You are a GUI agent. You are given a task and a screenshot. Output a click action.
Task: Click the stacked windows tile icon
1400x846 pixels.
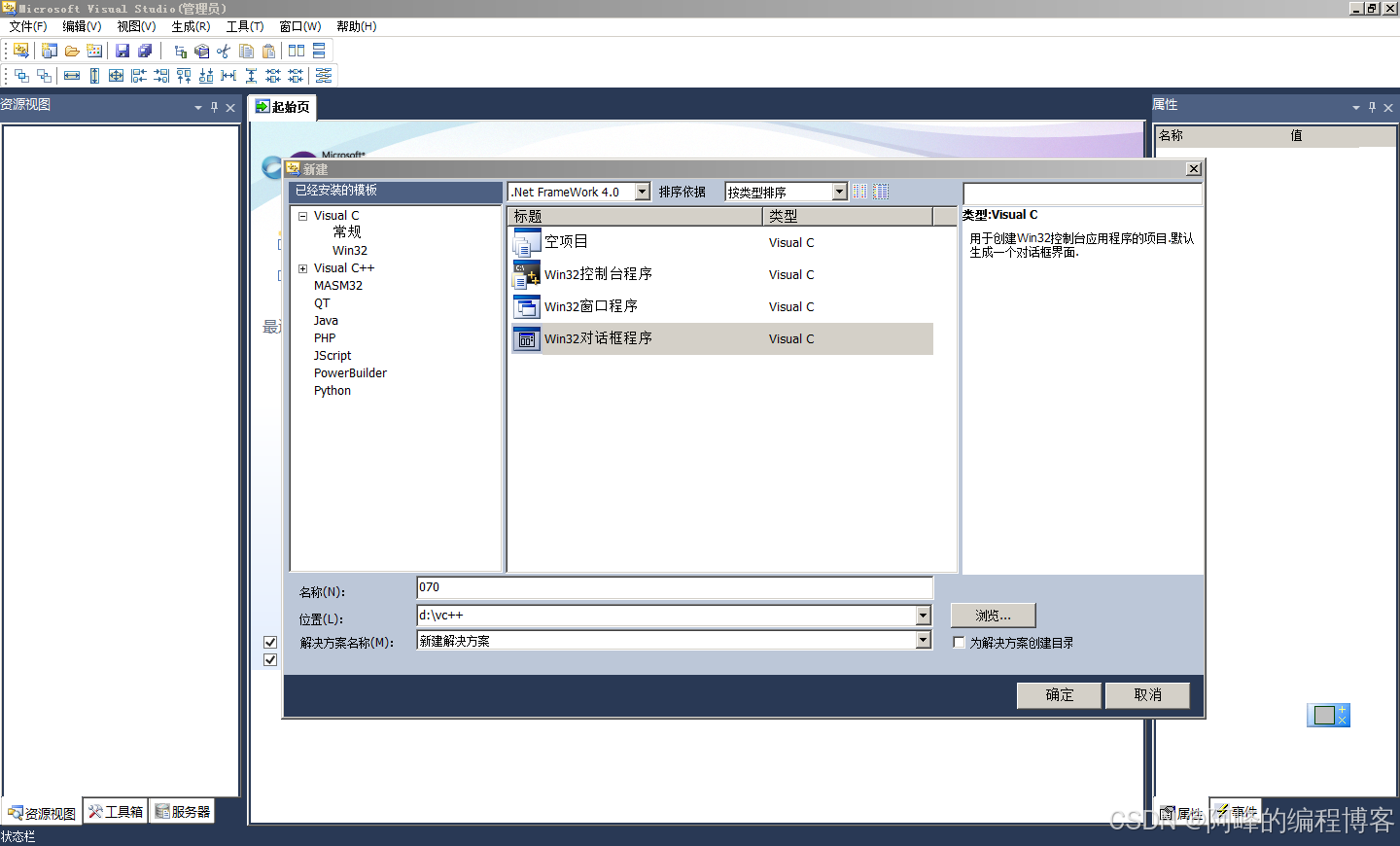[x=319, y=51]
